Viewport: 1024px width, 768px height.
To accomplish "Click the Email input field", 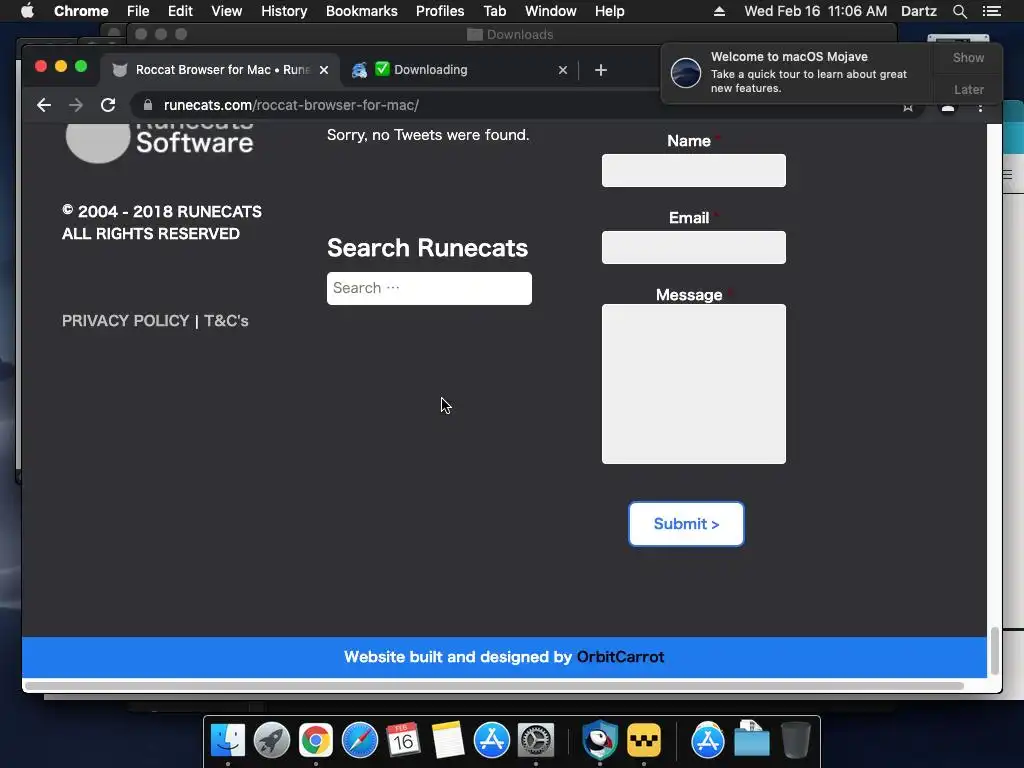I will point(694,248).
